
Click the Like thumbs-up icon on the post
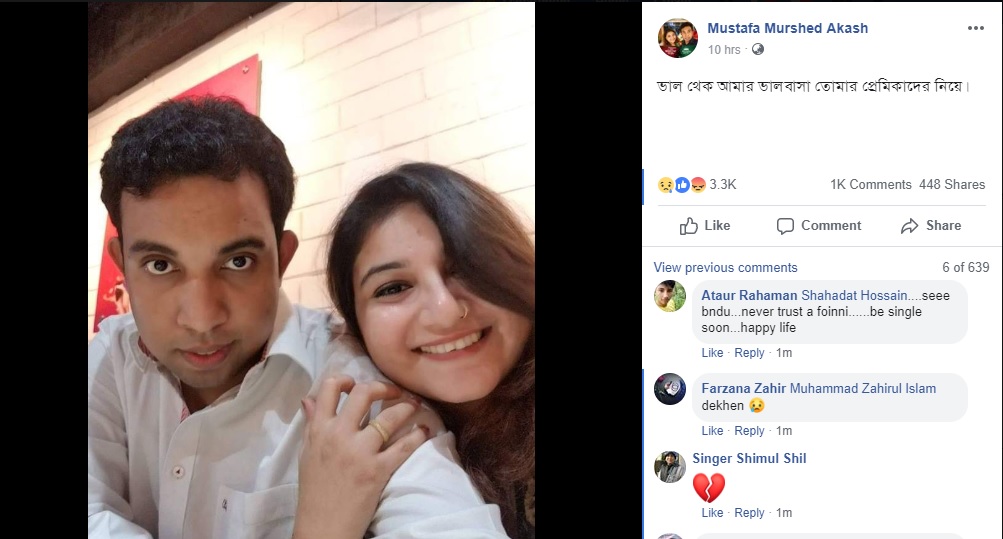(x=689, y=226)
